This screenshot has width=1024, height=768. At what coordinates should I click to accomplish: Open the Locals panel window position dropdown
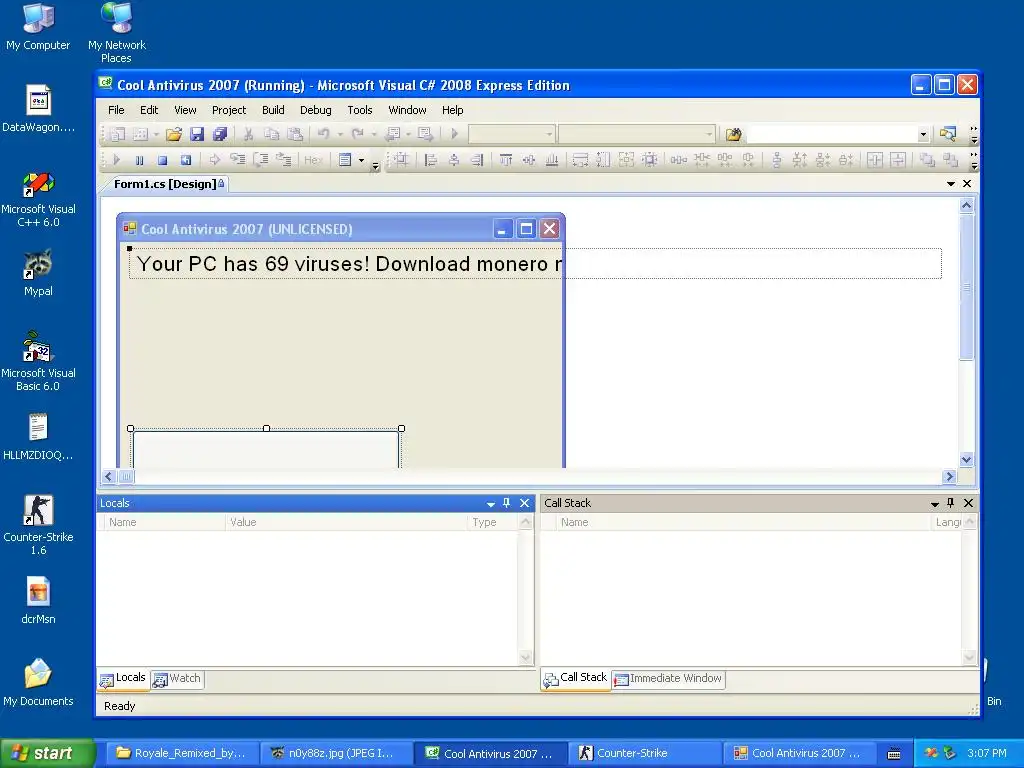pyautogui.click(x=490, y=504)
